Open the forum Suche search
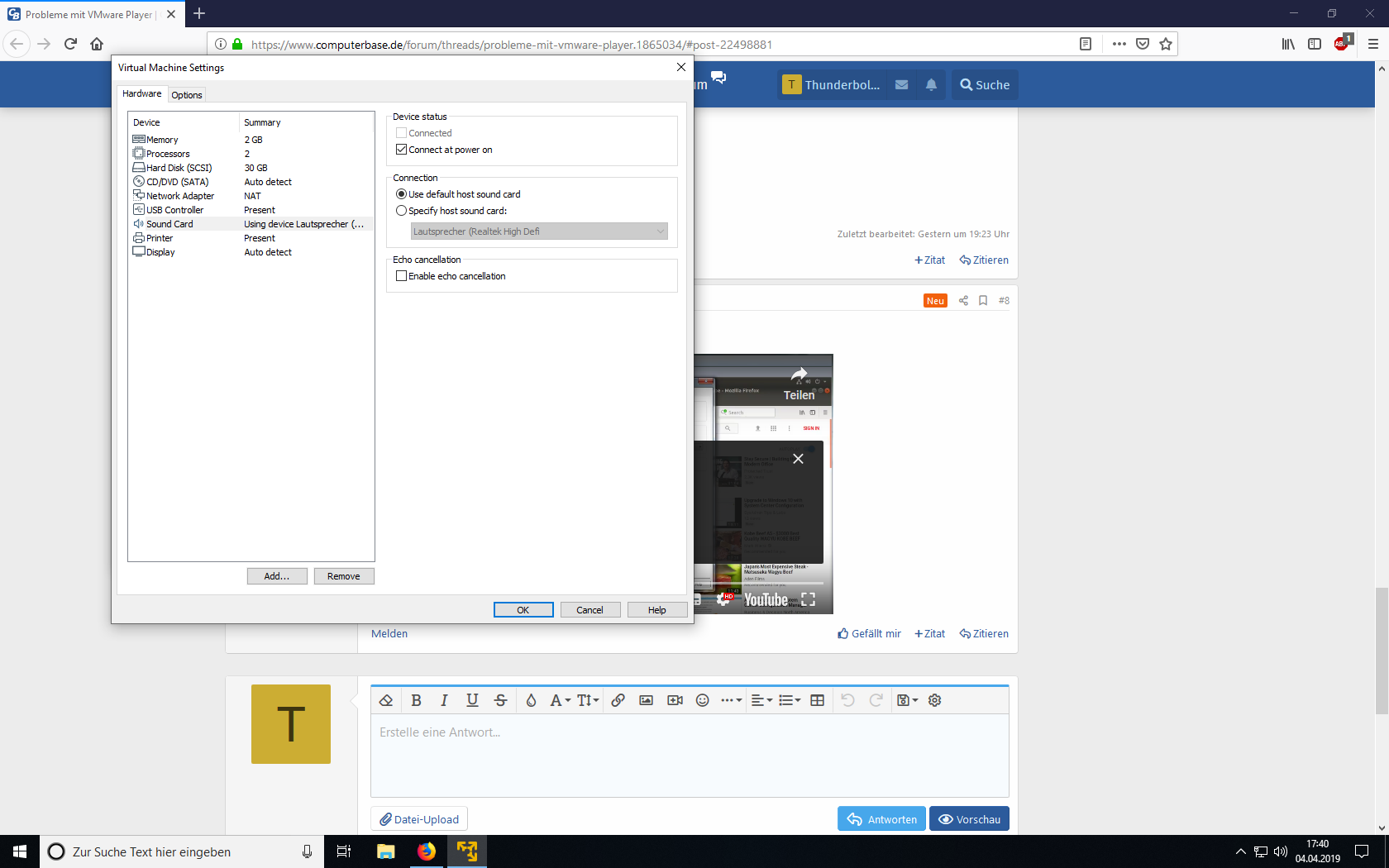1389x868 pixels. coord(984,84)
